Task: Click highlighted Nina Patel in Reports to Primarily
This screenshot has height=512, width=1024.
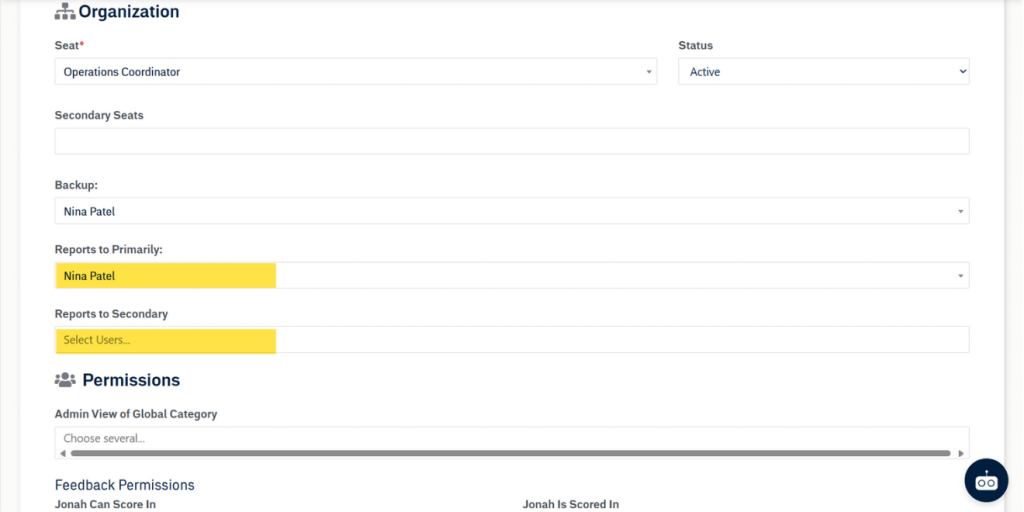Action: [x=89, y=276]
